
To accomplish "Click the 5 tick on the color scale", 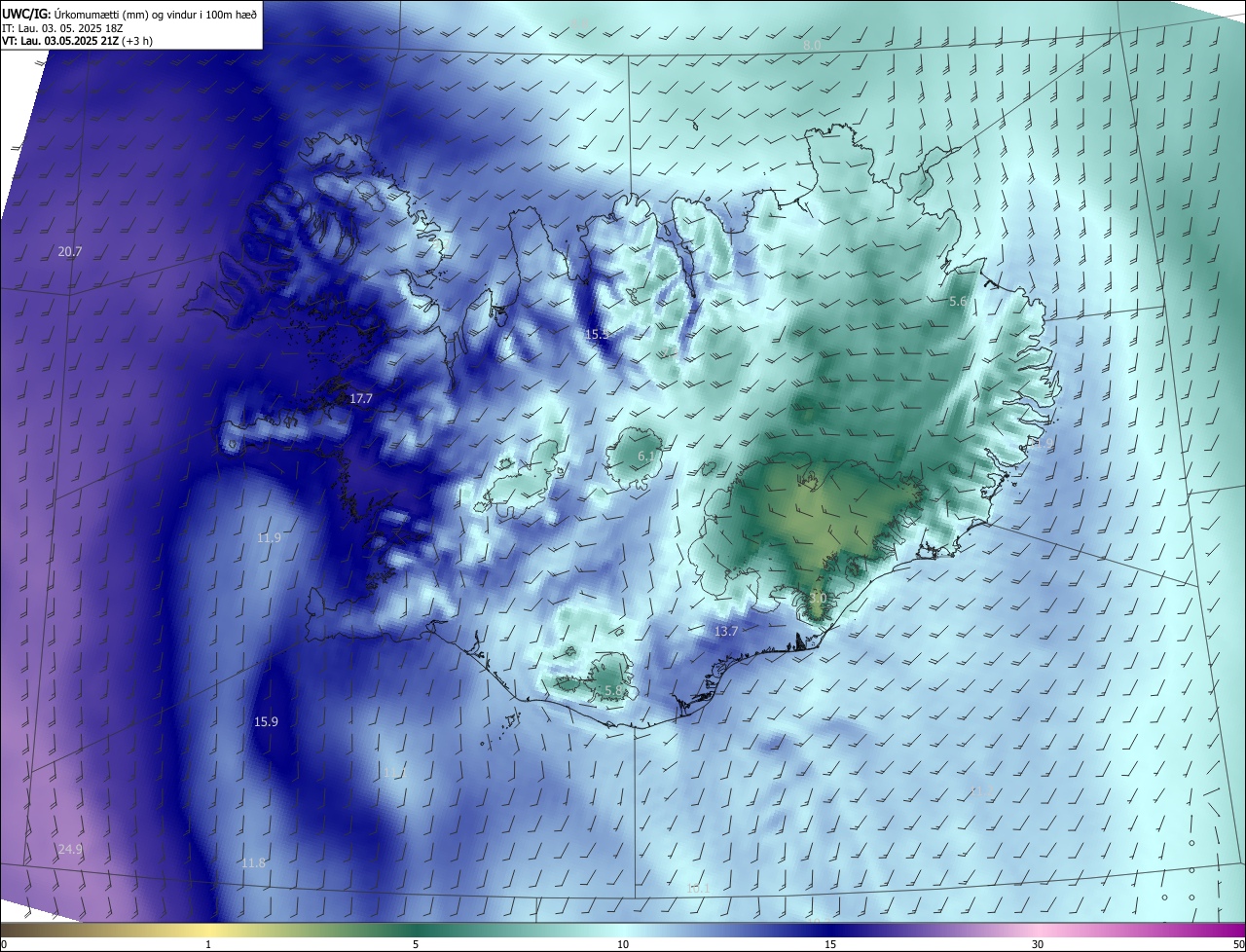I will (x=416, y=945).
